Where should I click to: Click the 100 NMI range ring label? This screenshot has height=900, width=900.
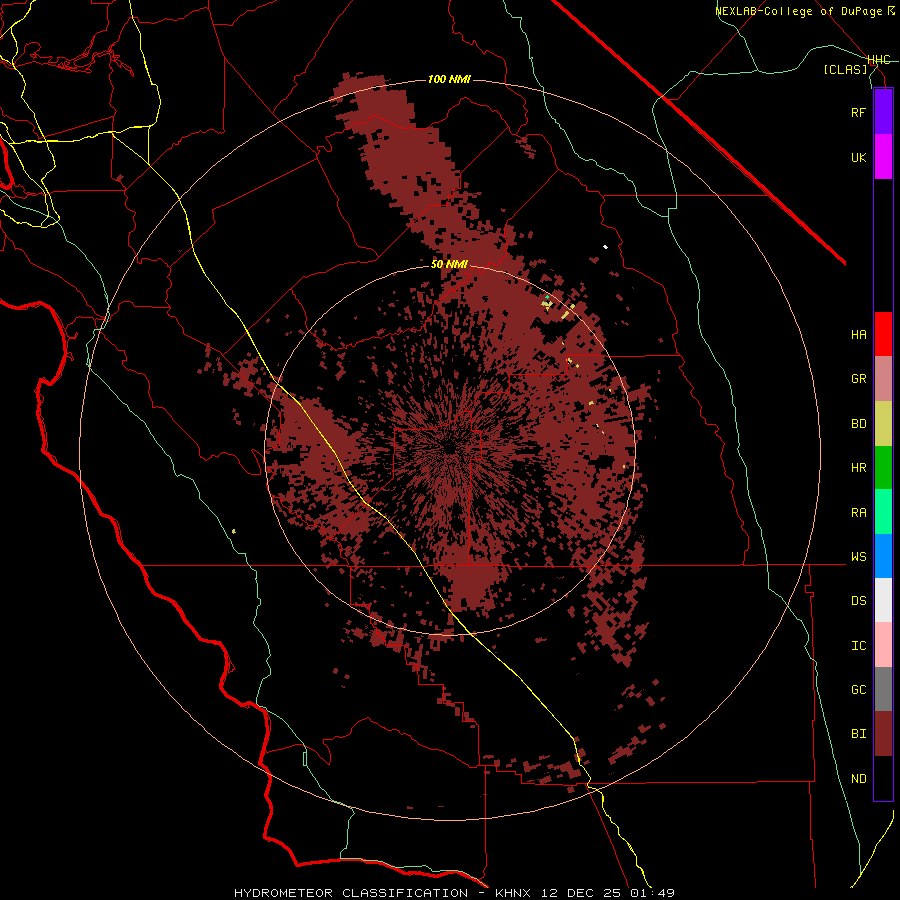click(x=449, y=79)
